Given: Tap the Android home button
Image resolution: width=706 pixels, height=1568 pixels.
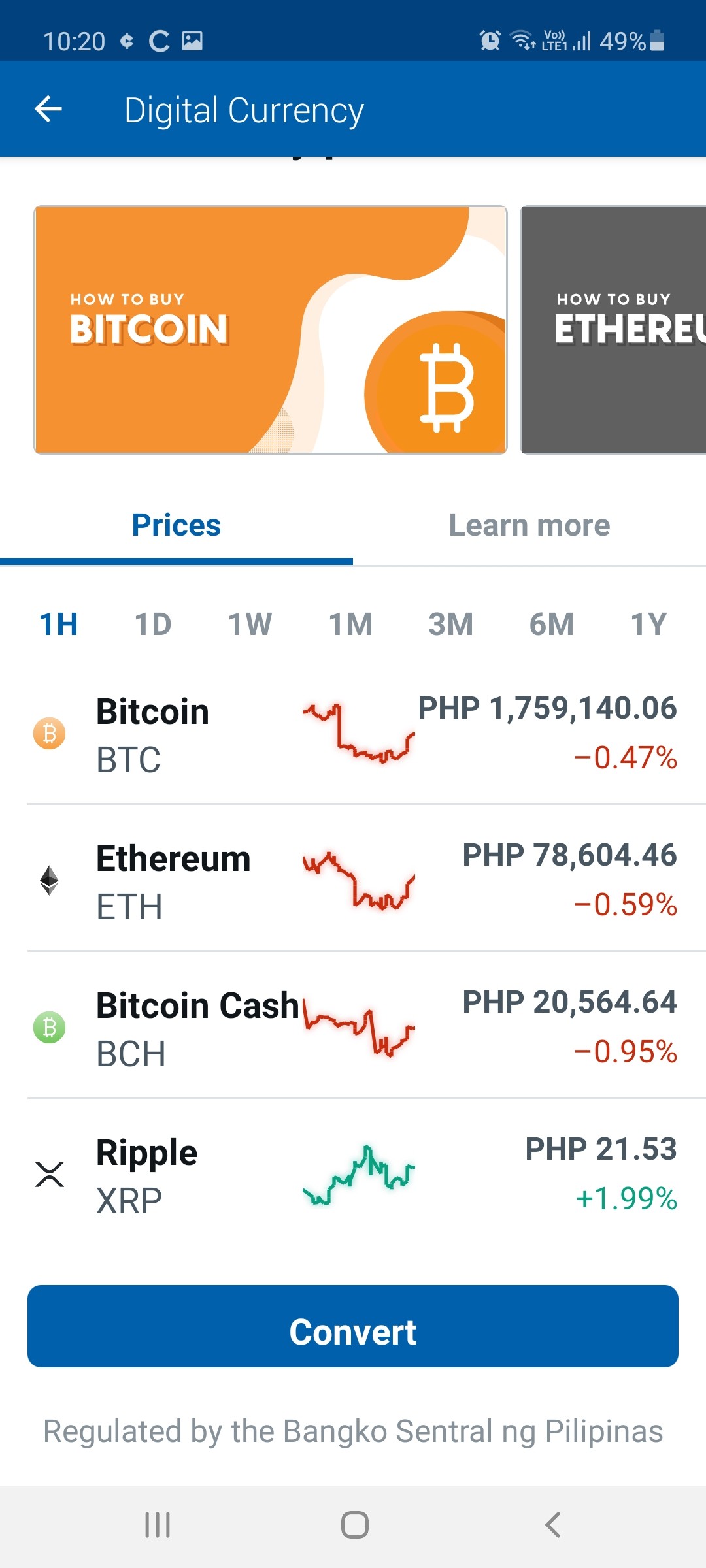Looking at the screenshot, I should click(355, 1525).
